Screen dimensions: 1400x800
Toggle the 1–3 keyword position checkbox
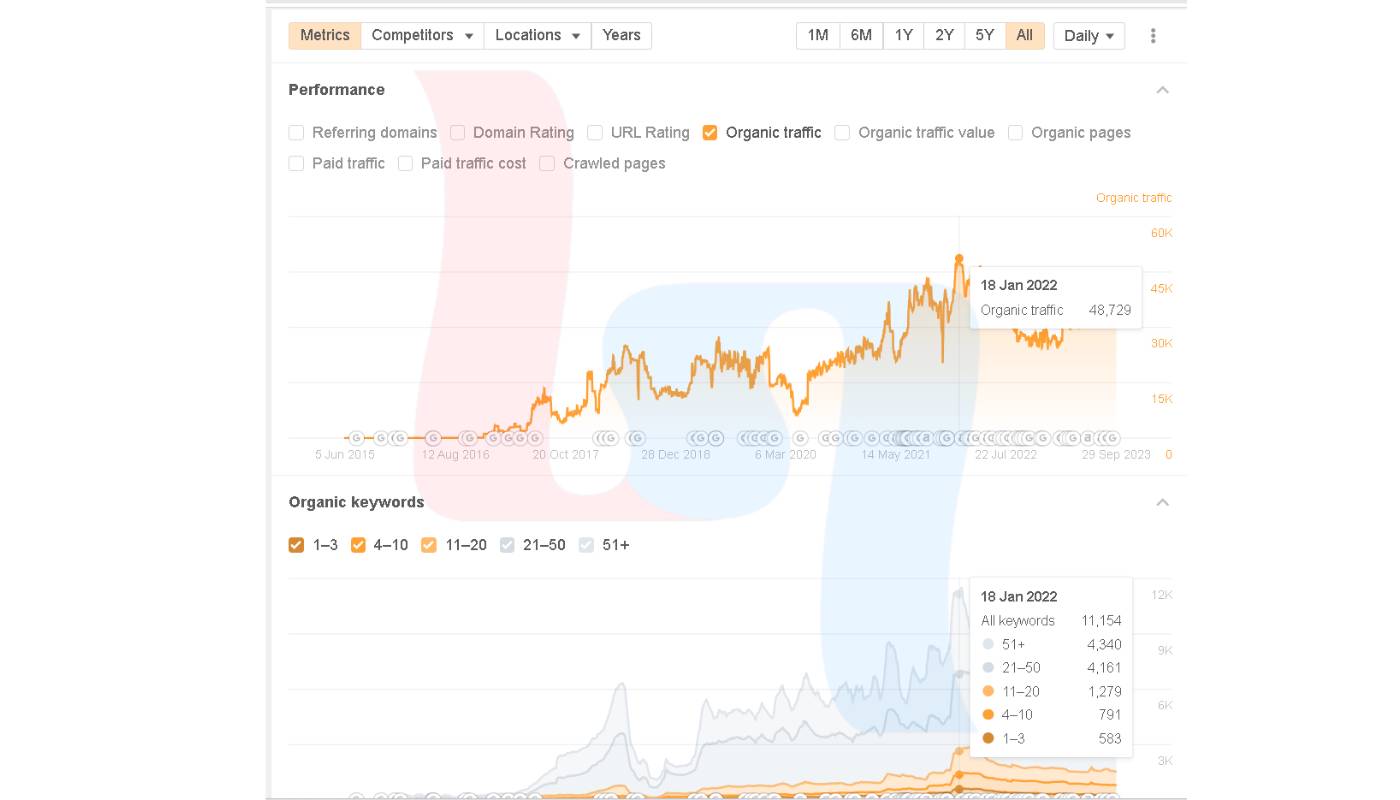coord(296,545)
